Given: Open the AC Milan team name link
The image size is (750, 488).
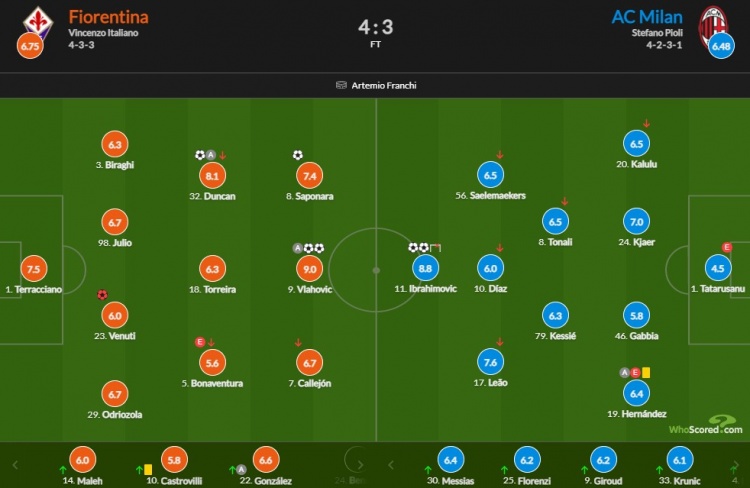Looking at the screenshot, I should 647,17.
